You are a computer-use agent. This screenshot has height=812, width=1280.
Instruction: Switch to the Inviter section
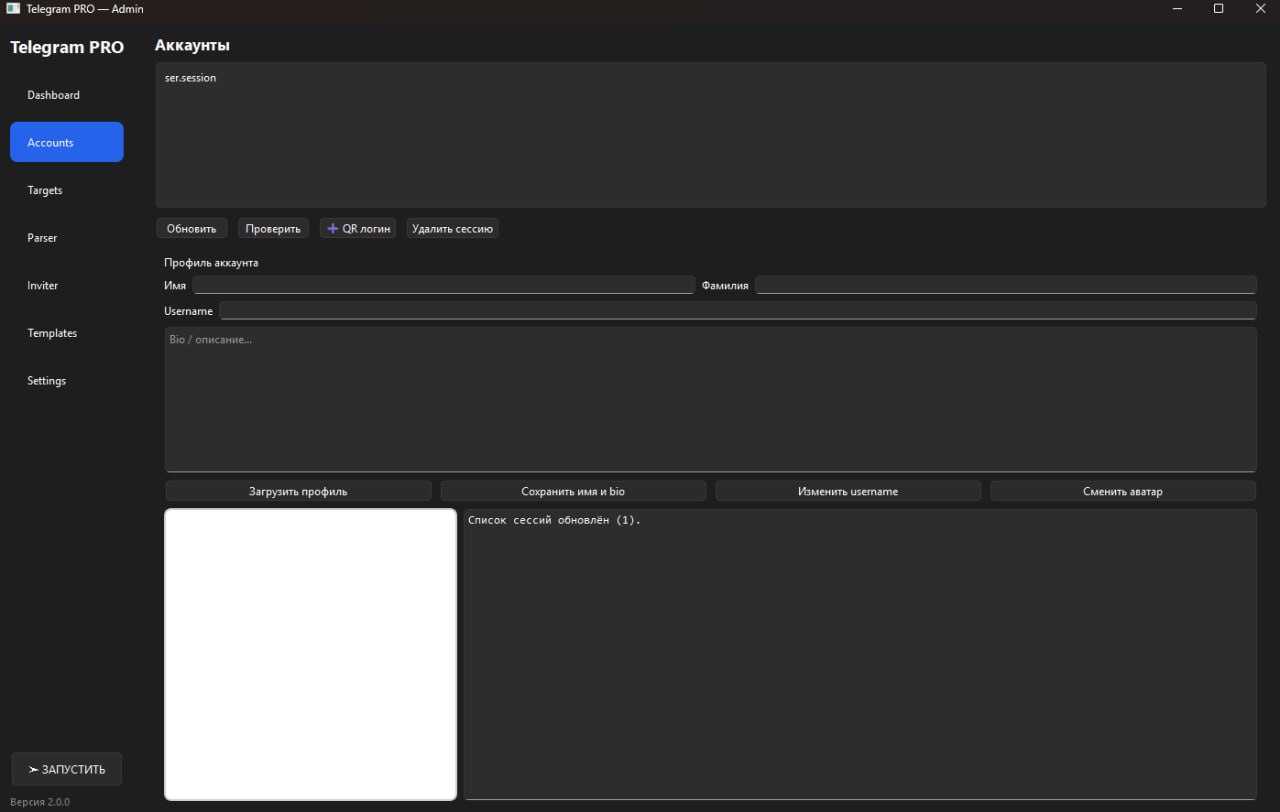[67, 285]
